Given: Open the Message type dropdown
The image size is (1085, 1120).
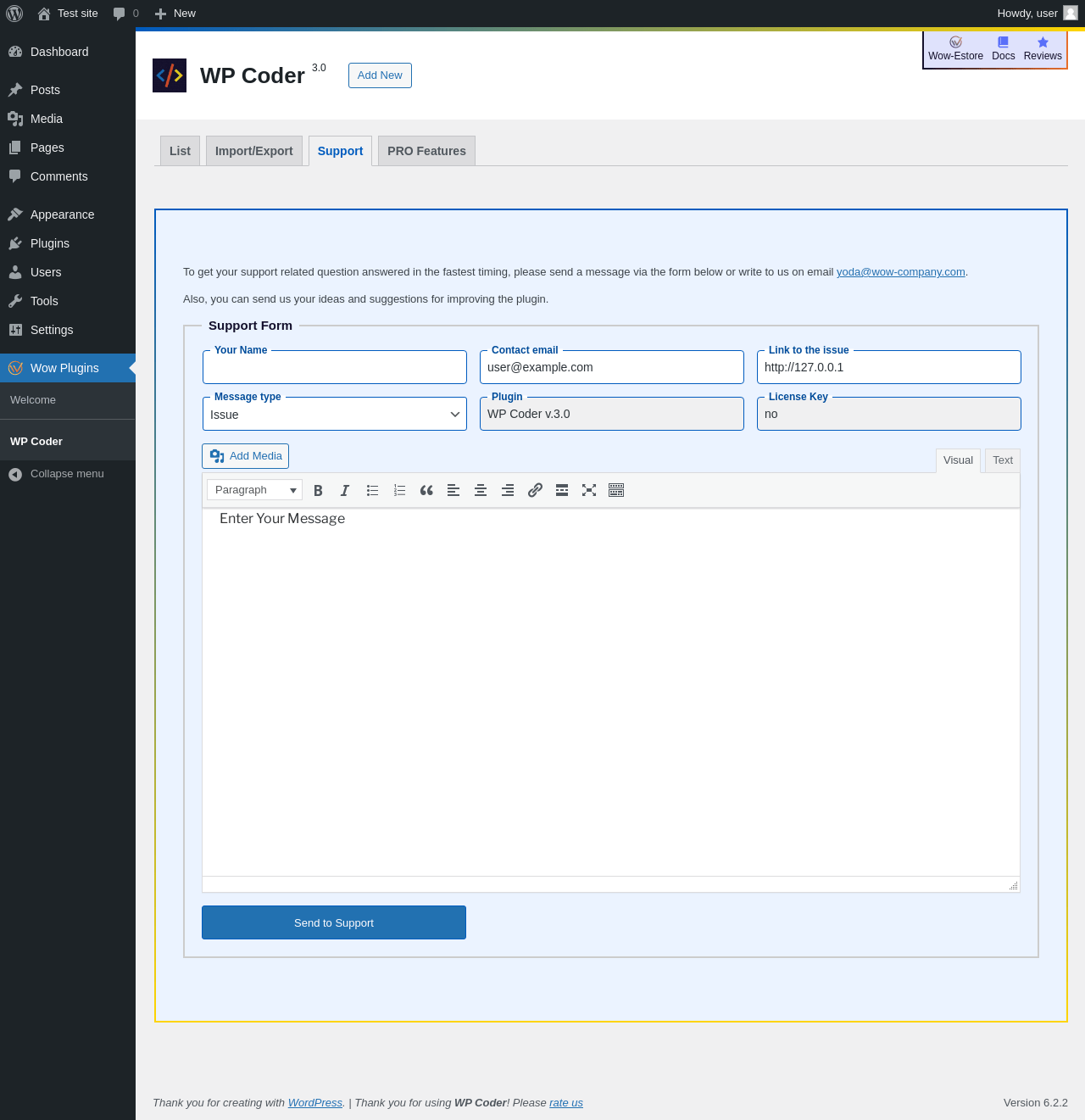Looking at the screenshot, I should 335,414.
